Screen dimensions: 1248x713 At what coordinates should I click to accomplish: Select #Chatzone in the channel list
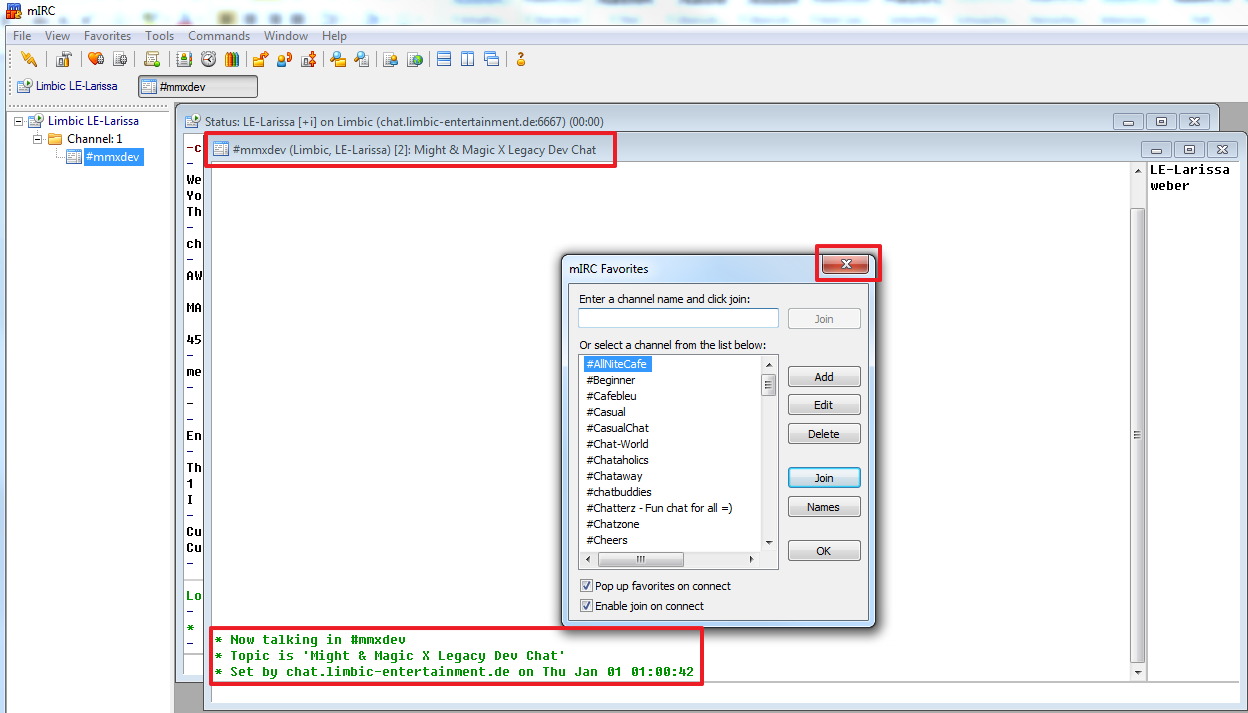point(613,524)
